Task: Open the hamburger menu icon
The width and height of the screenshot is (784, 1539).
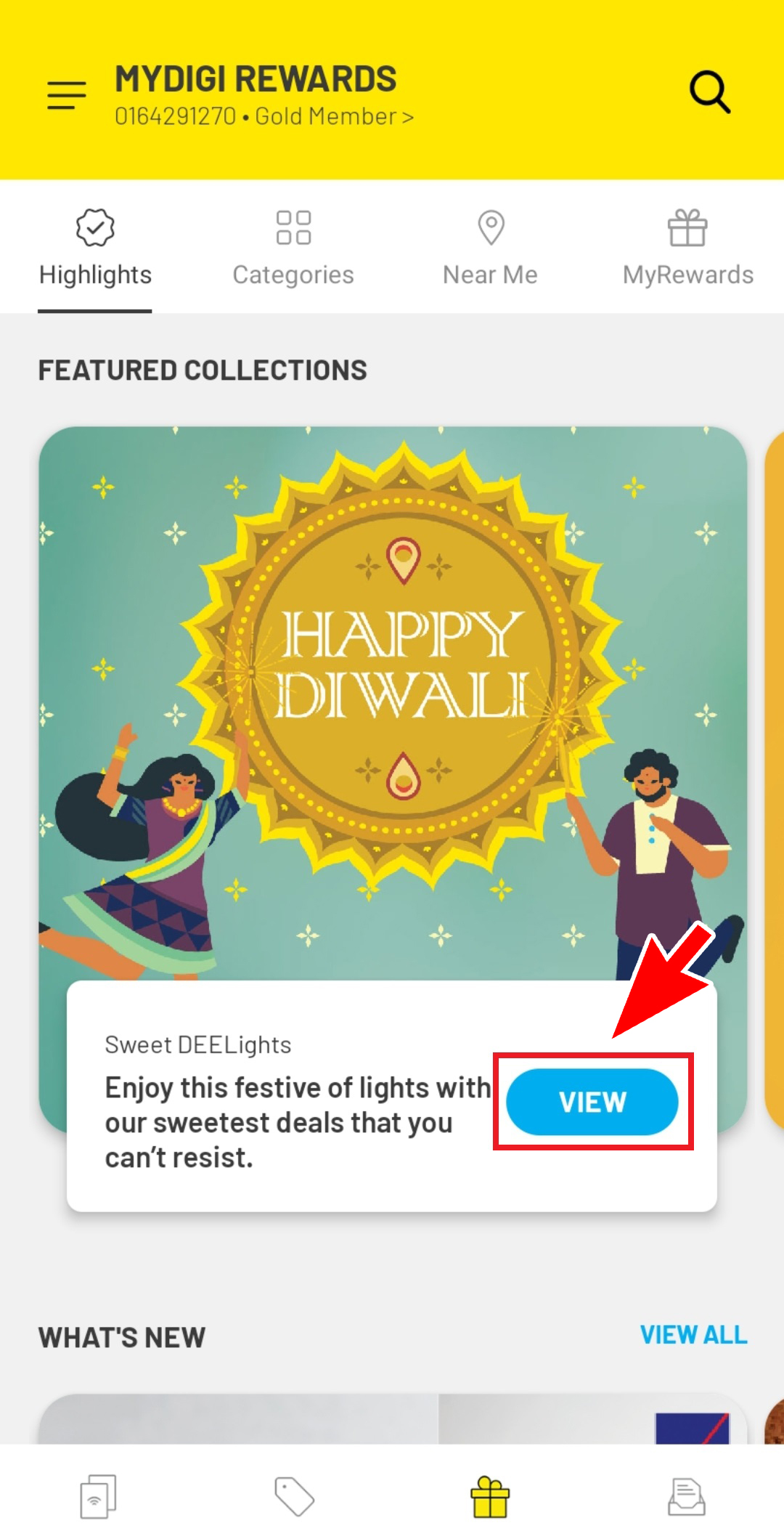Action: 67,95
